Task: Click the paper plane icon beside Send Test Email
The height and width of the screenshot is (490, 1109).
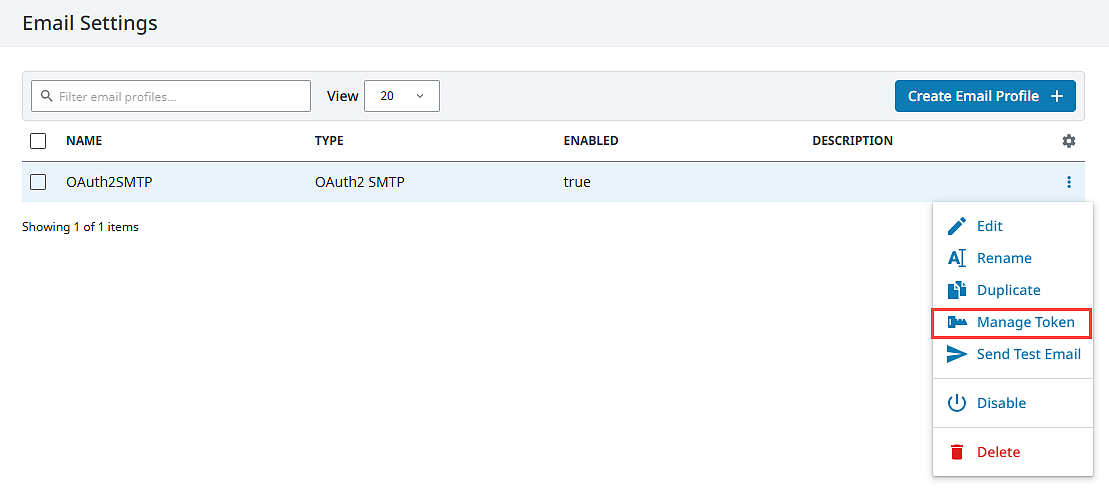Action: click(957, 354)
